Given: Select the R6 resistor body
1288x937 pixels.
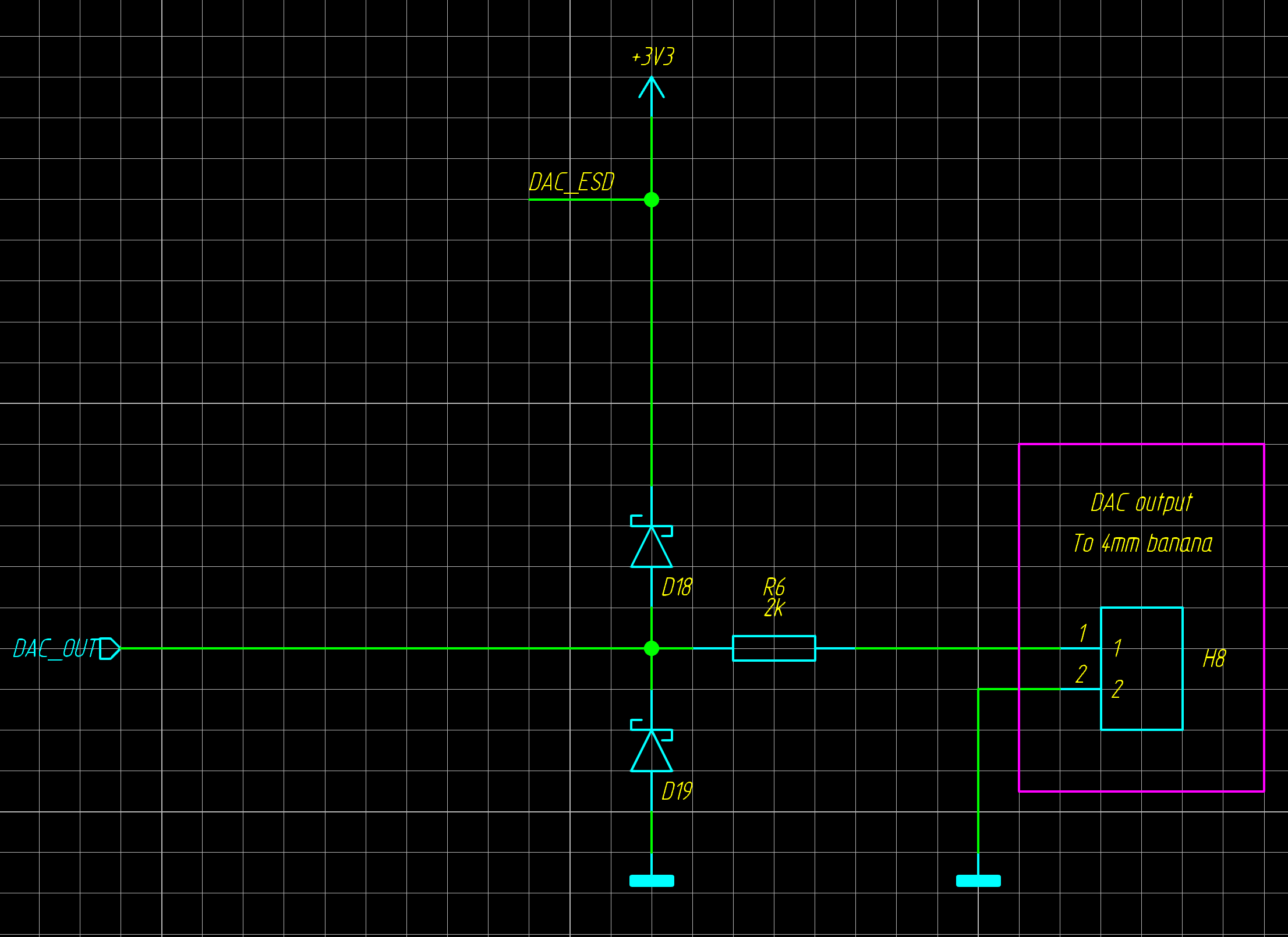Looking at the screenshot, I should tap(774, 648).
